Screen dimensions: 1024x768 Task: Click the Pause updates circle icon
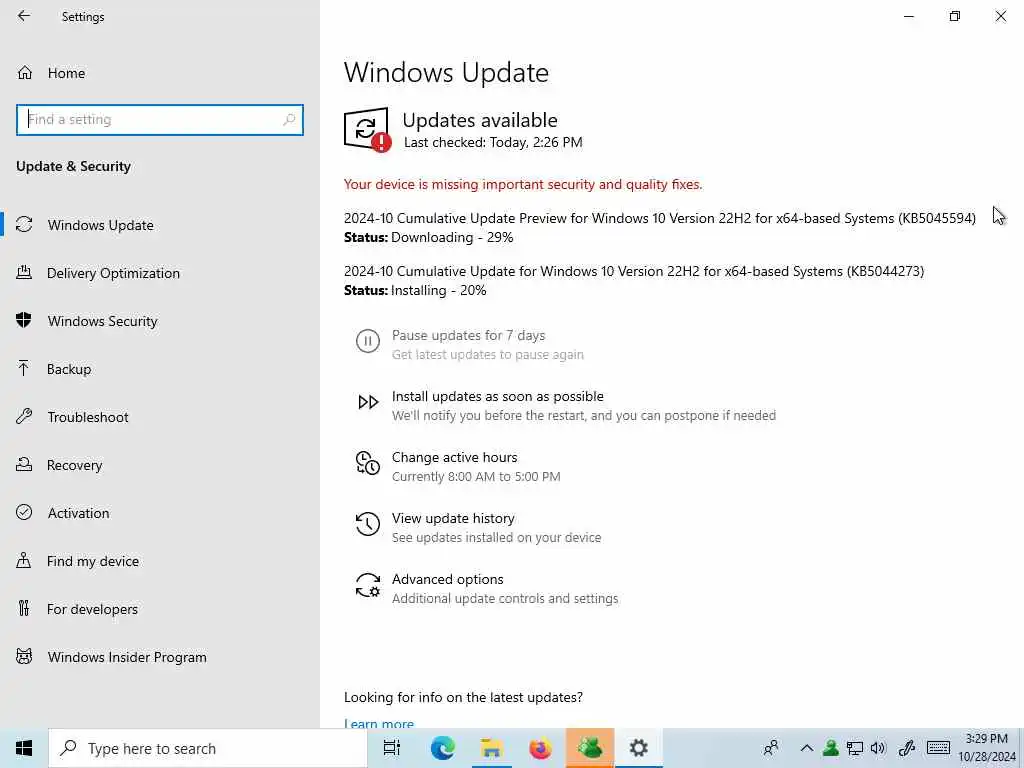coord(368,341)
